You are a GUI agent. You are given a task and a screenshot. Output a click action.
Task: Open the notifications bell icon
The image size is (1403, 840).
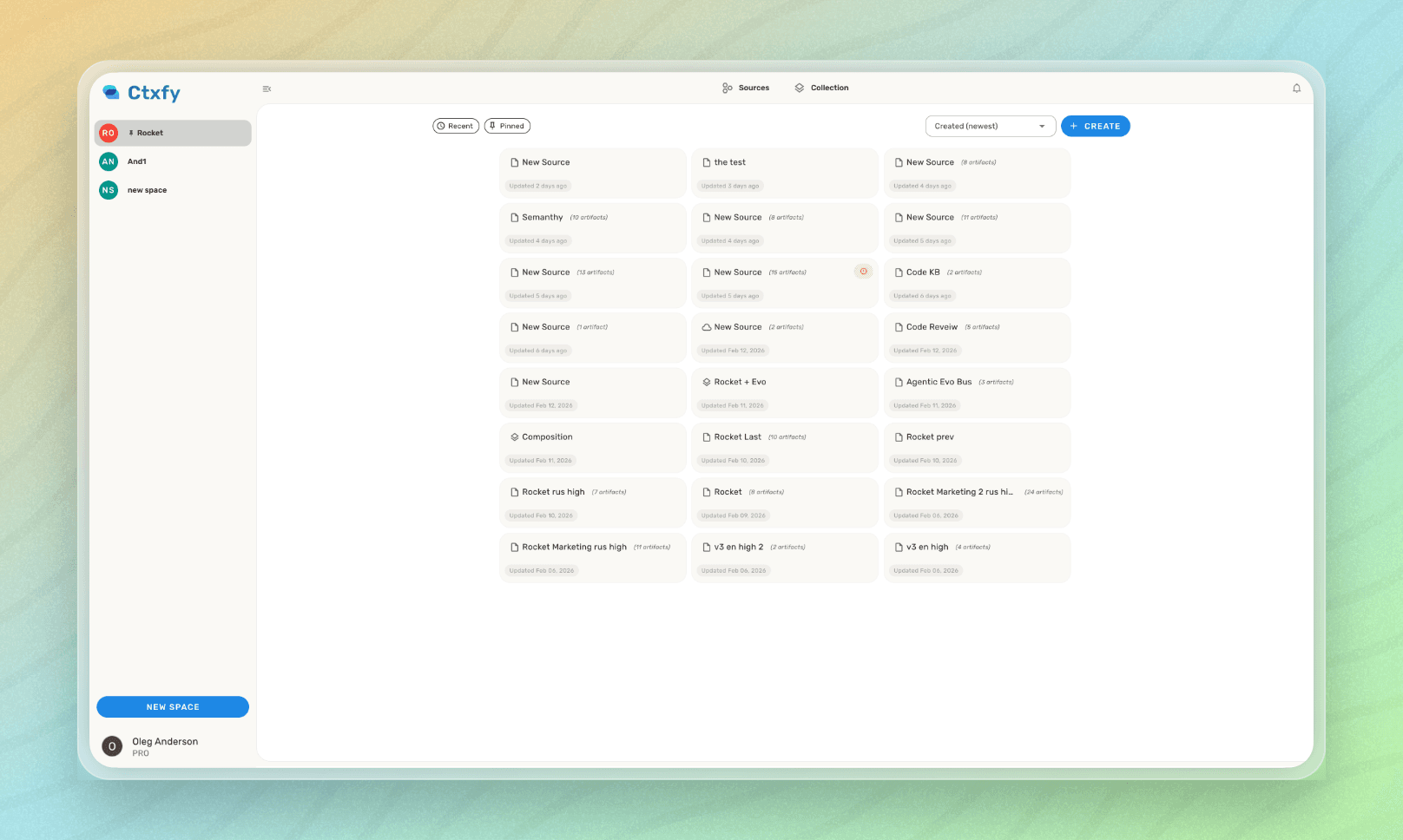click(x=1296, y=88)
